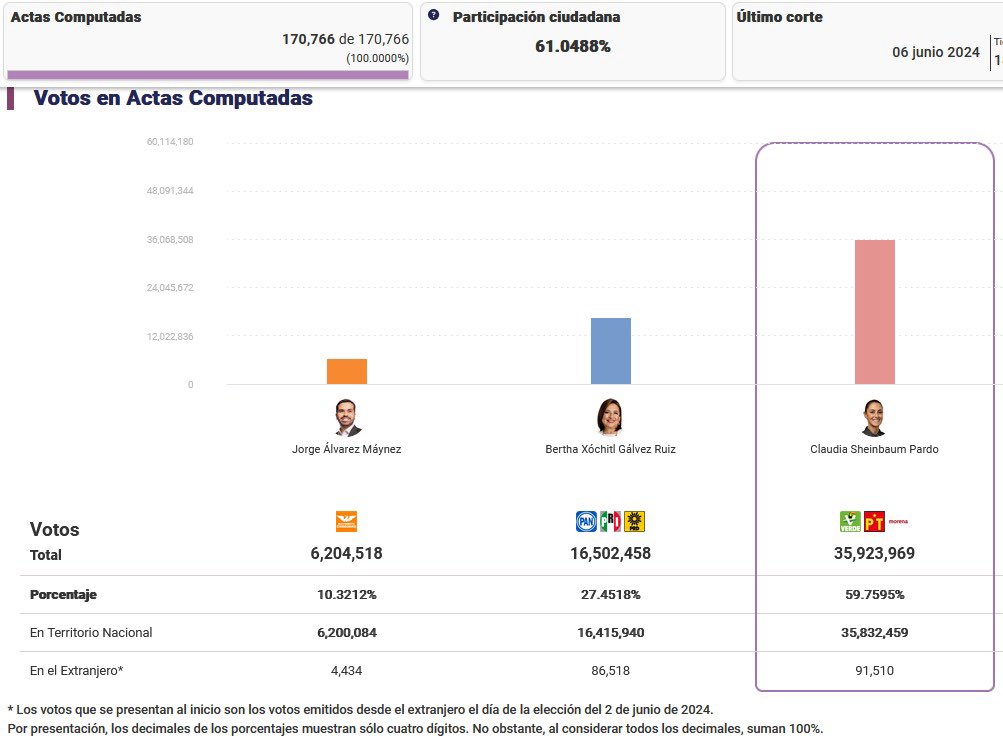
Task: Select the PAN party emblem
Action: [586, 521]
